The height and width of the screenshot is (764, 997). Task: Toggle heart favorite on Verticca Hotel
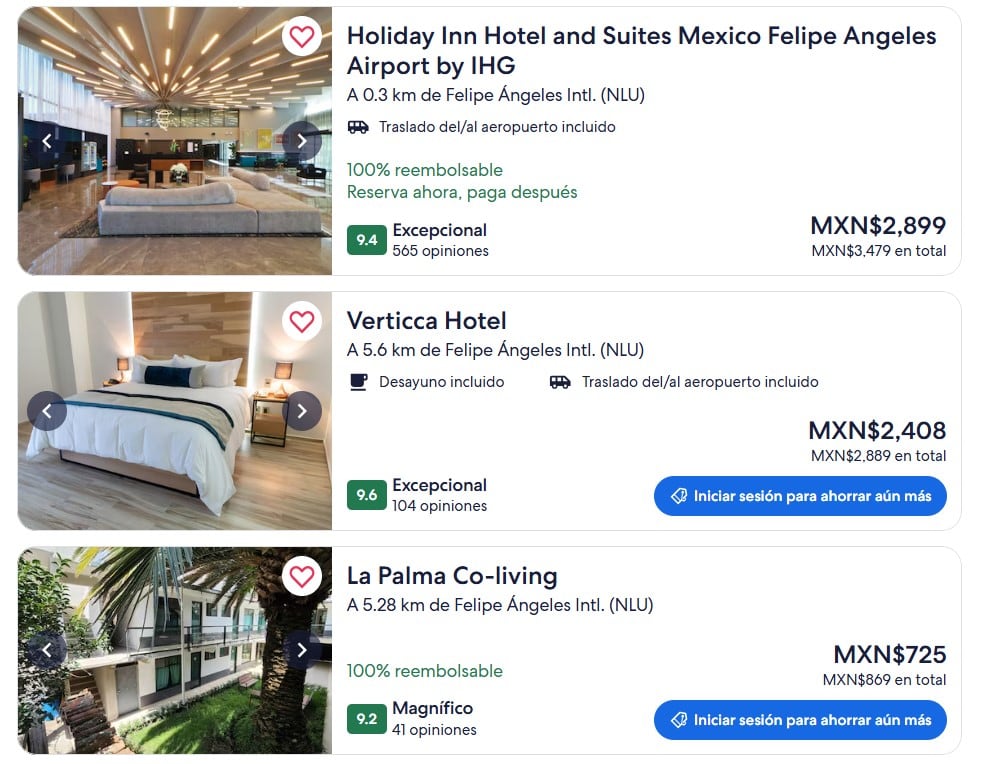pyautogui.click(x=301, y=321)
